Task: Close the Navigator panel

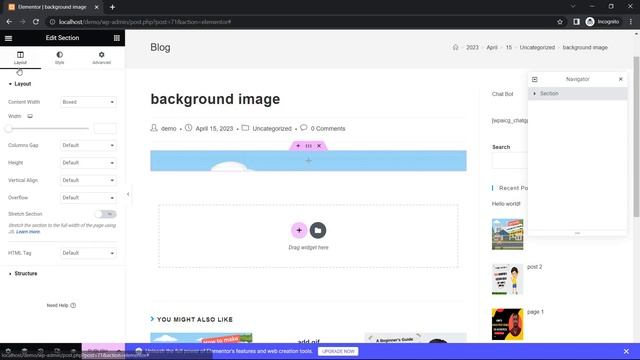Action: (621, 79)
